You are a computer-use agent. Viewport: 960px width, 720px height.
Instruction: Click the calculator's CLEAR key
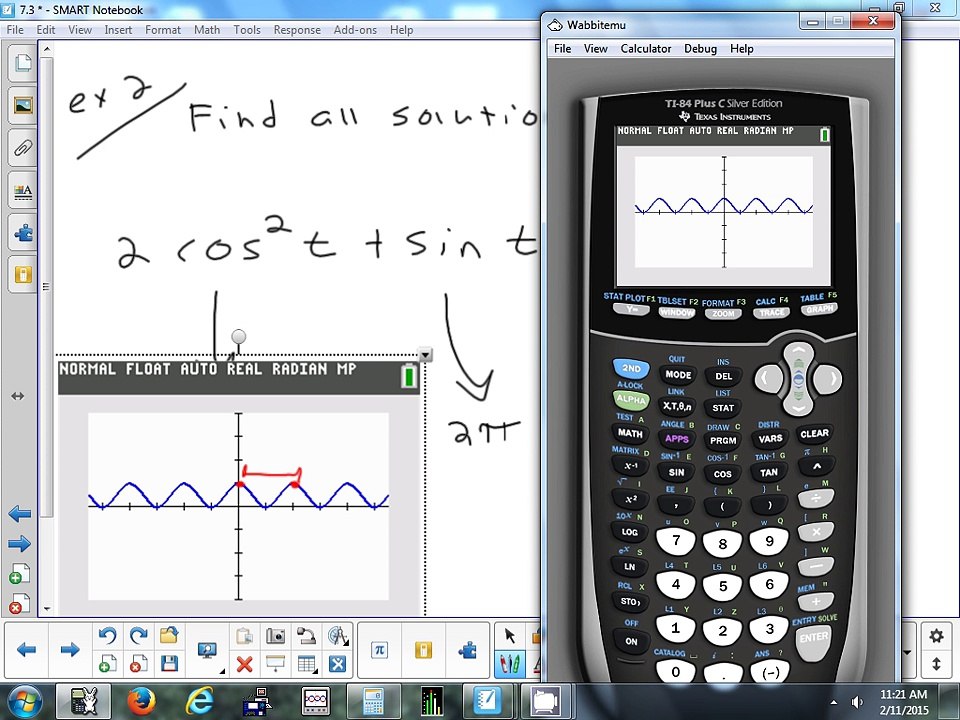814,433
